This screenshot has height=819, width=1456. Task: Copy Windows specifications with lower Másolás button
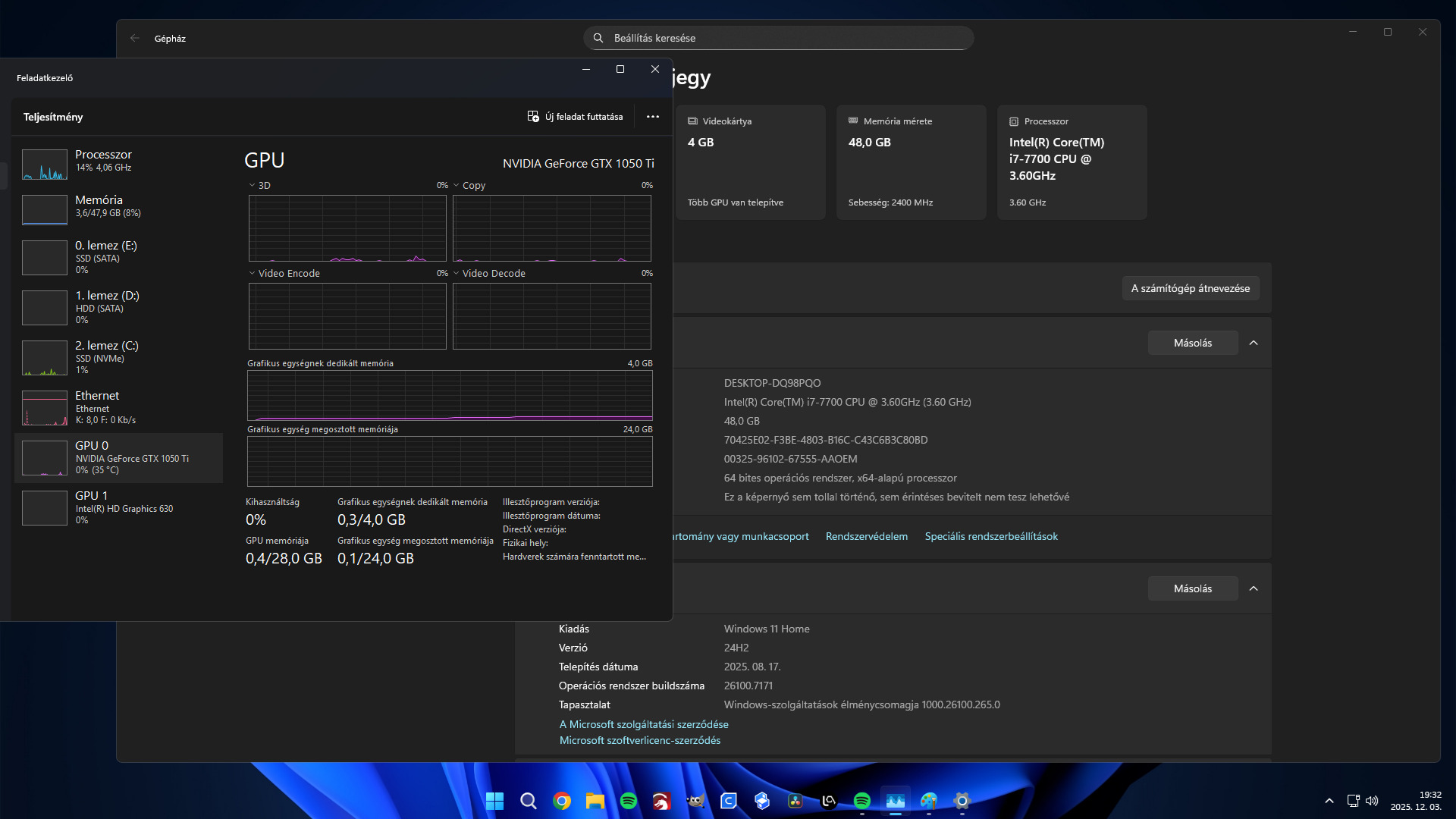pyautogui.click(x=1193, y=588)
